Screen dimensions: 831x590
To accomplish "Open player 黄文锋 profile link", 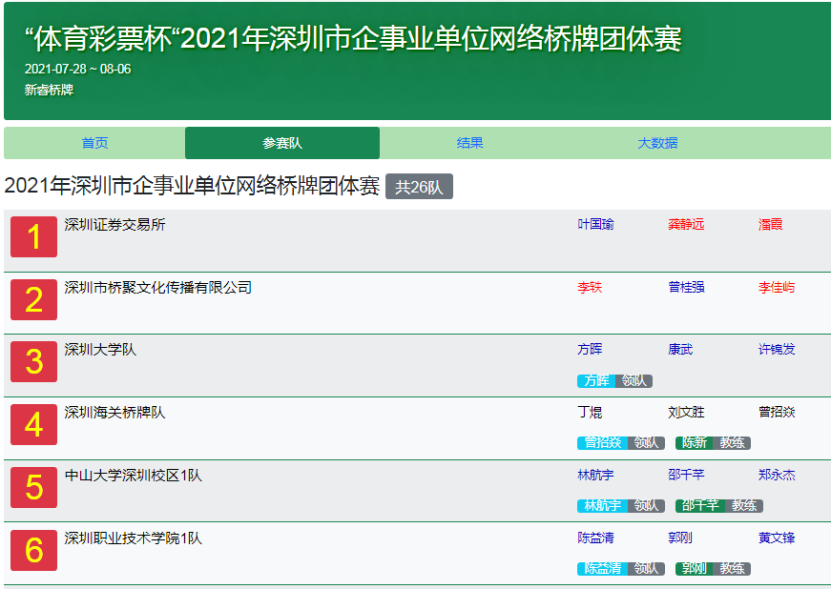I will click(x=777, y=538).
